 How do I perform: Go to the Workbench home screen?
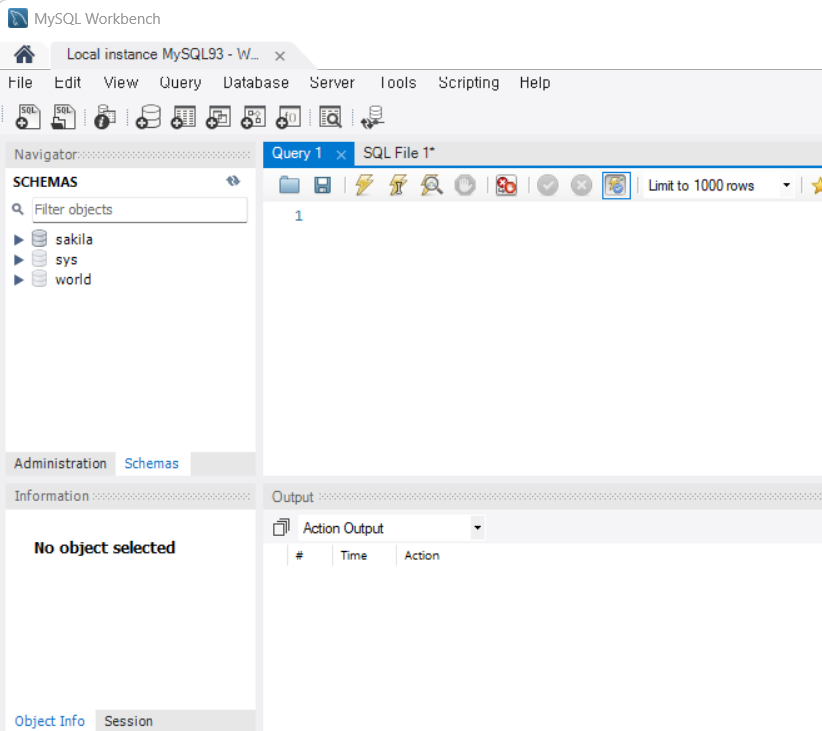(x=24, y=54)
